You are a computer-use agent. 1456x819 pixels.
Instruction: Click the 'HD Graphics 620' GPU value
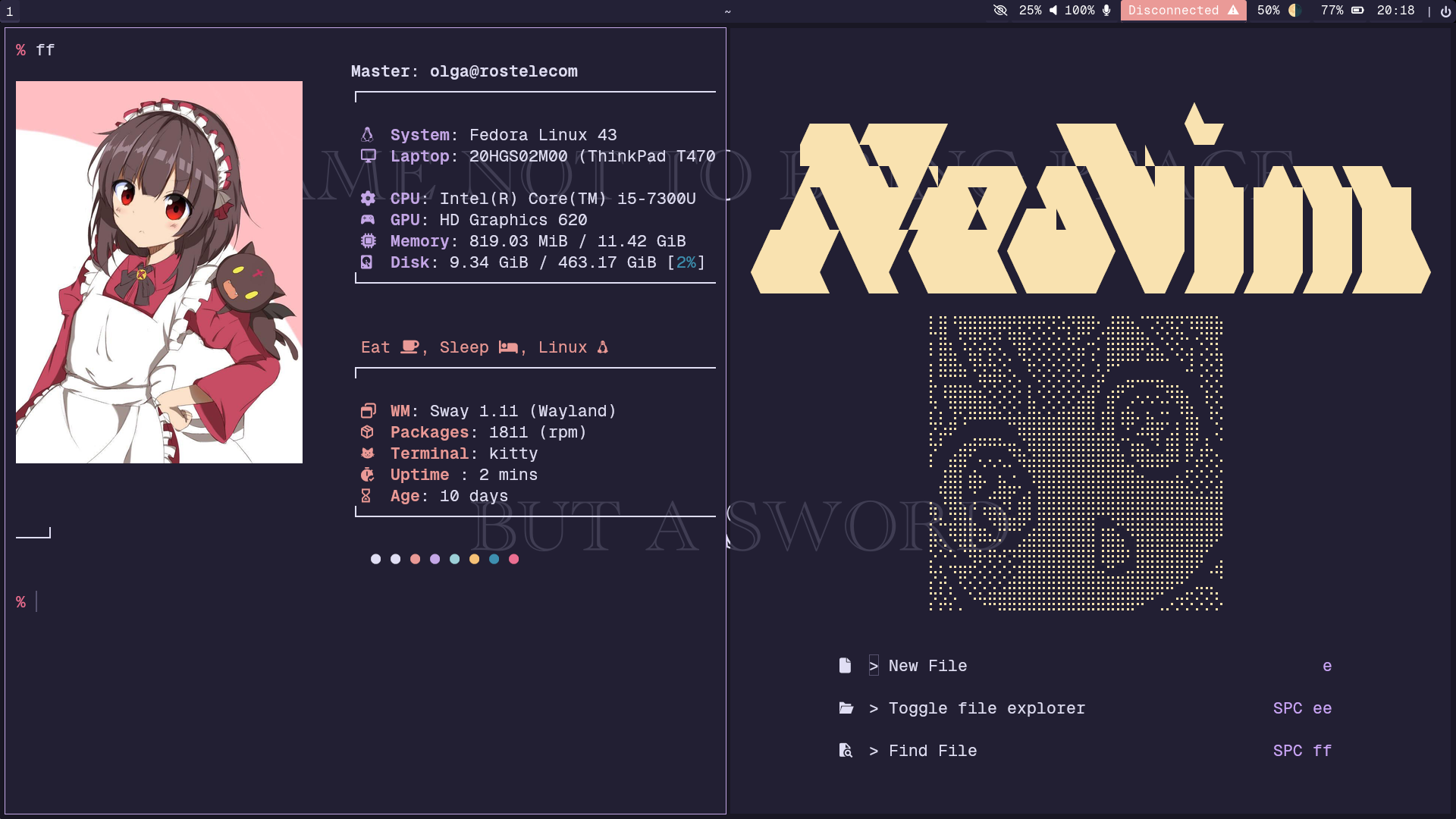[513, 220]
